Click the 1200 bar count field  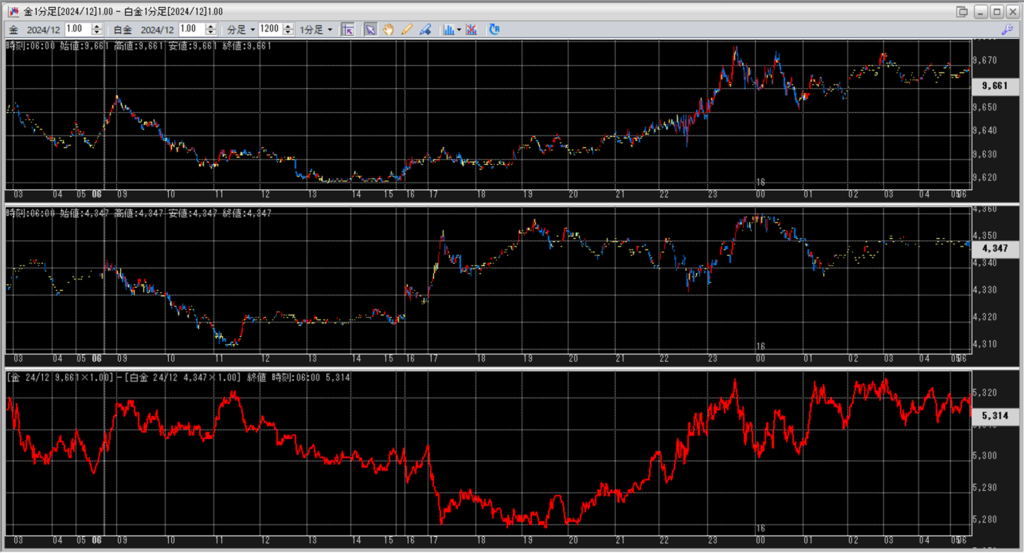269,30
